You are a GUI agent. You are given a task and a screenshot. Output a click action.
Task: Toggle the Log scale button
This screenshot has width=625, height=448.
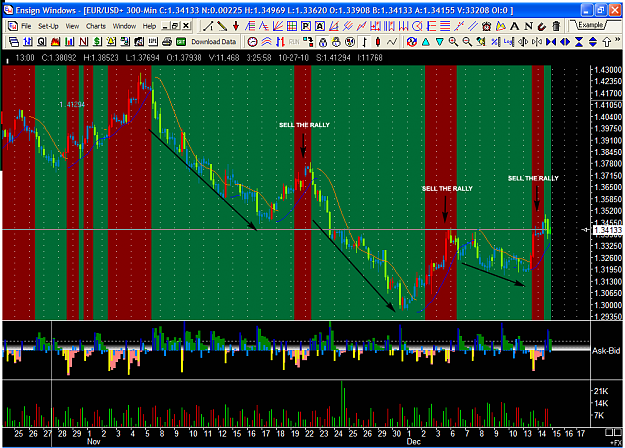[x=509, y=42]
